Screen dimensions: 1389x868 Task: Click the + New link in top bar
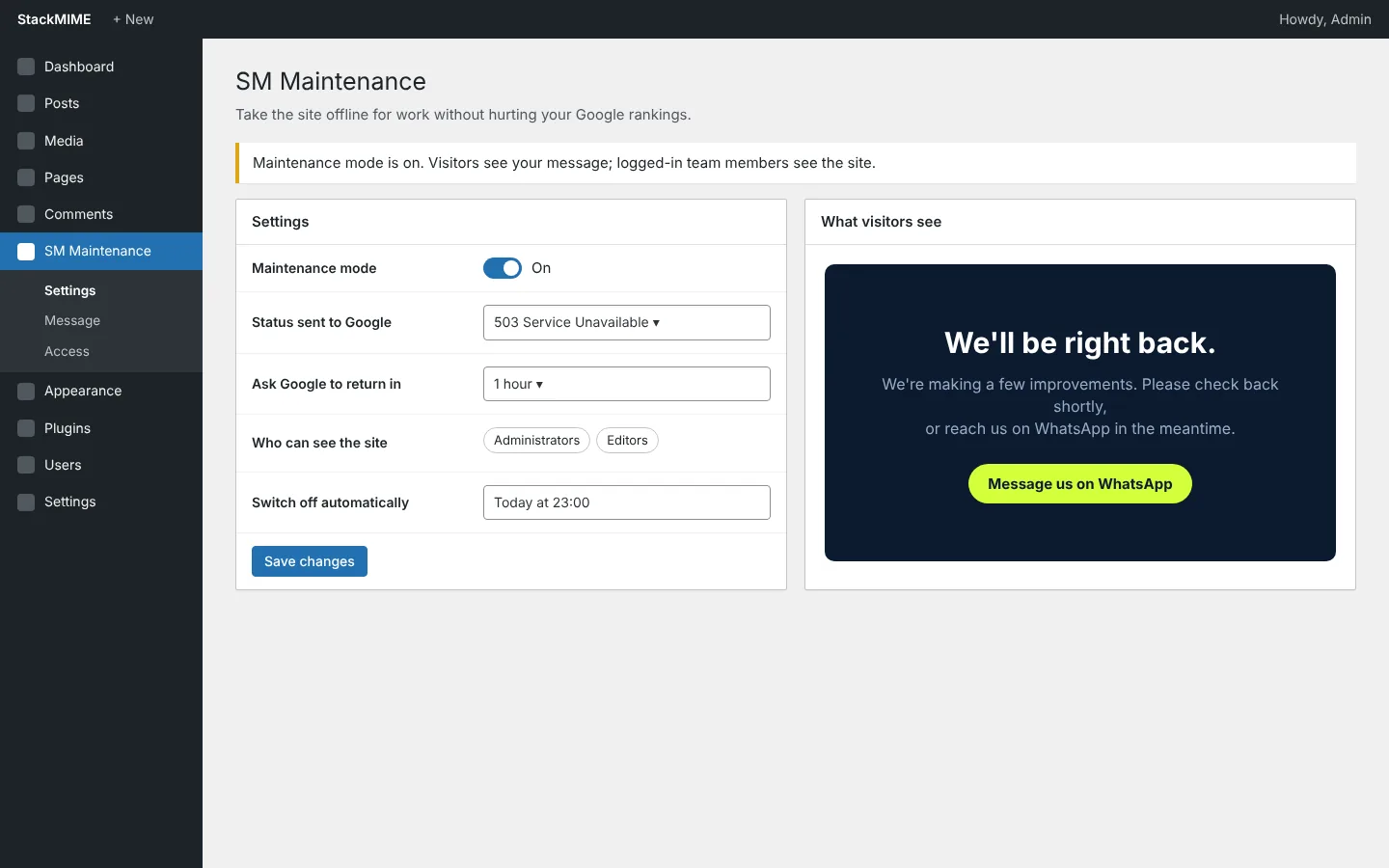133,19
